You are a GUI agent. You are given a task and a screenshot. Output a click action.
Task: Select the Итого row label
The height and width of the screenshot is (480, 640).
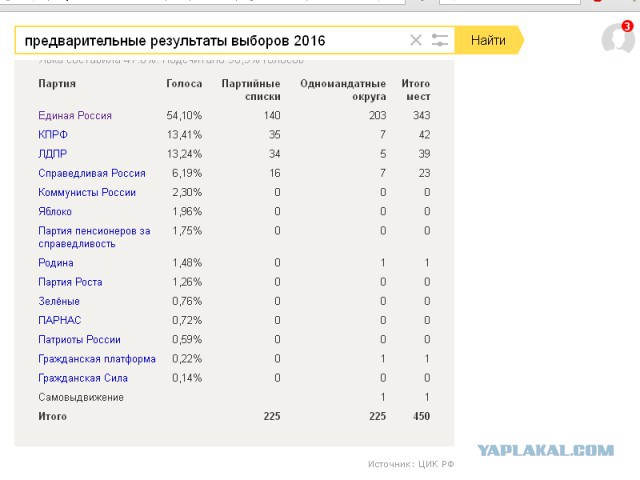pos(52,416)
